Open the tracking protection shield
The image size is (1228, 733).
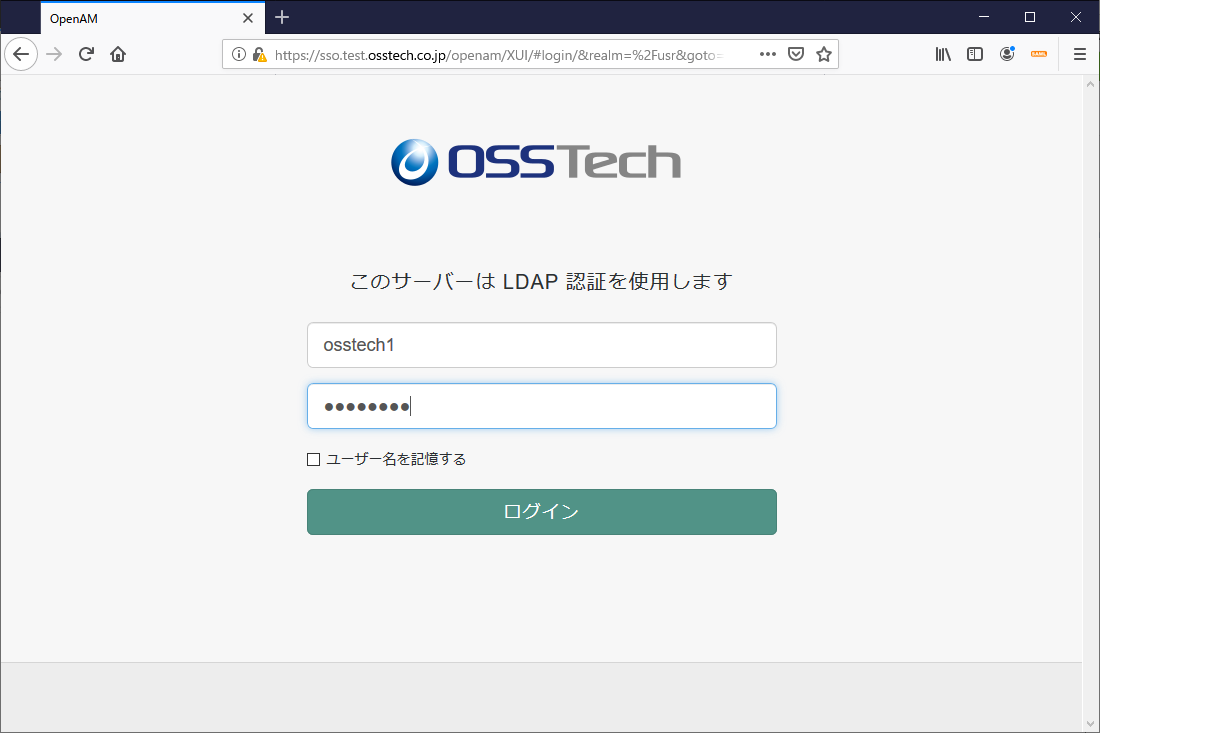(x=795, y=54)
